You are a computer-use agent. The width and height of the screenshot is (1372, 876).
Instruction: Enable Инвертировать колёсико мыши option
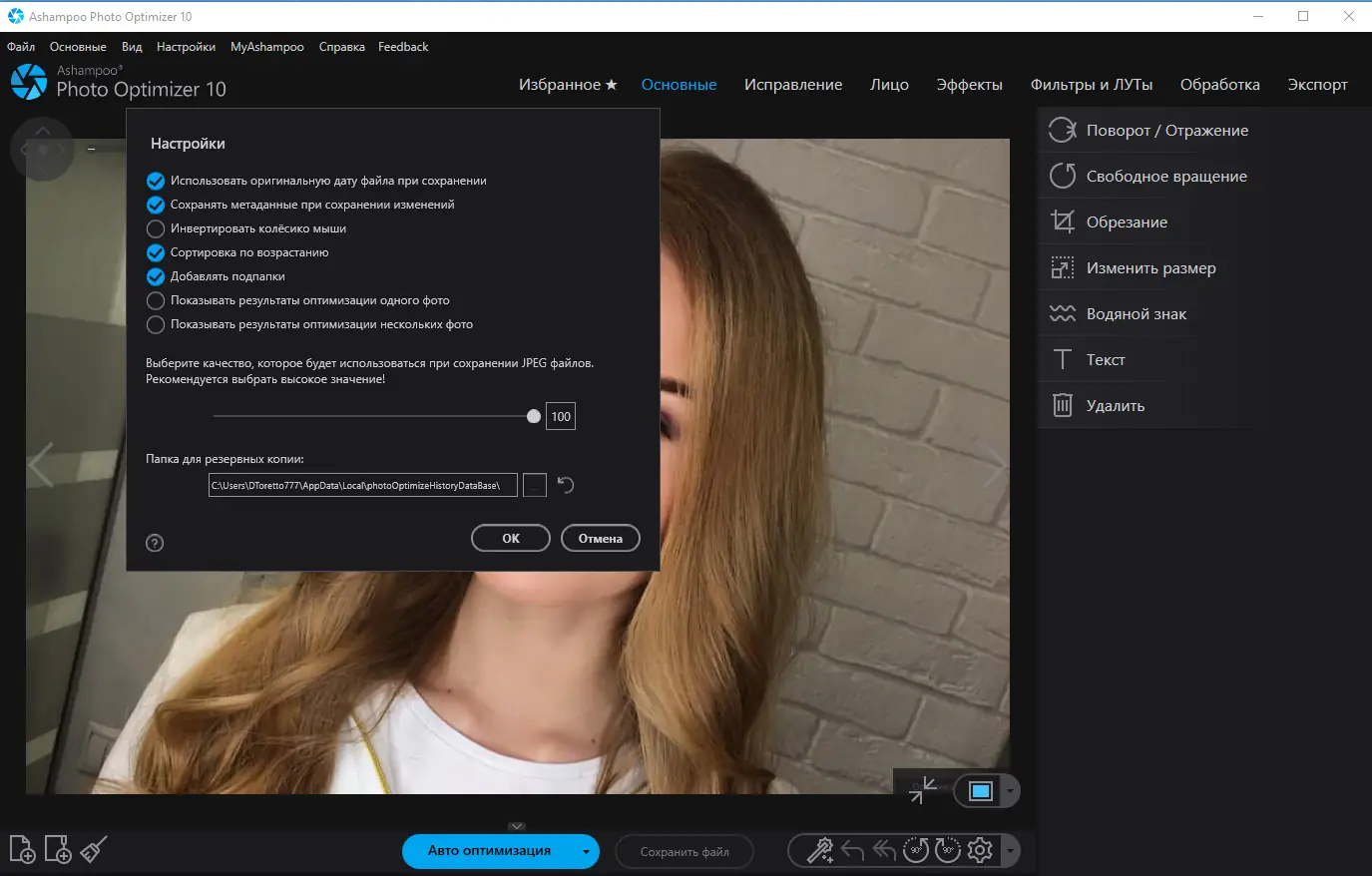[156, 228]
